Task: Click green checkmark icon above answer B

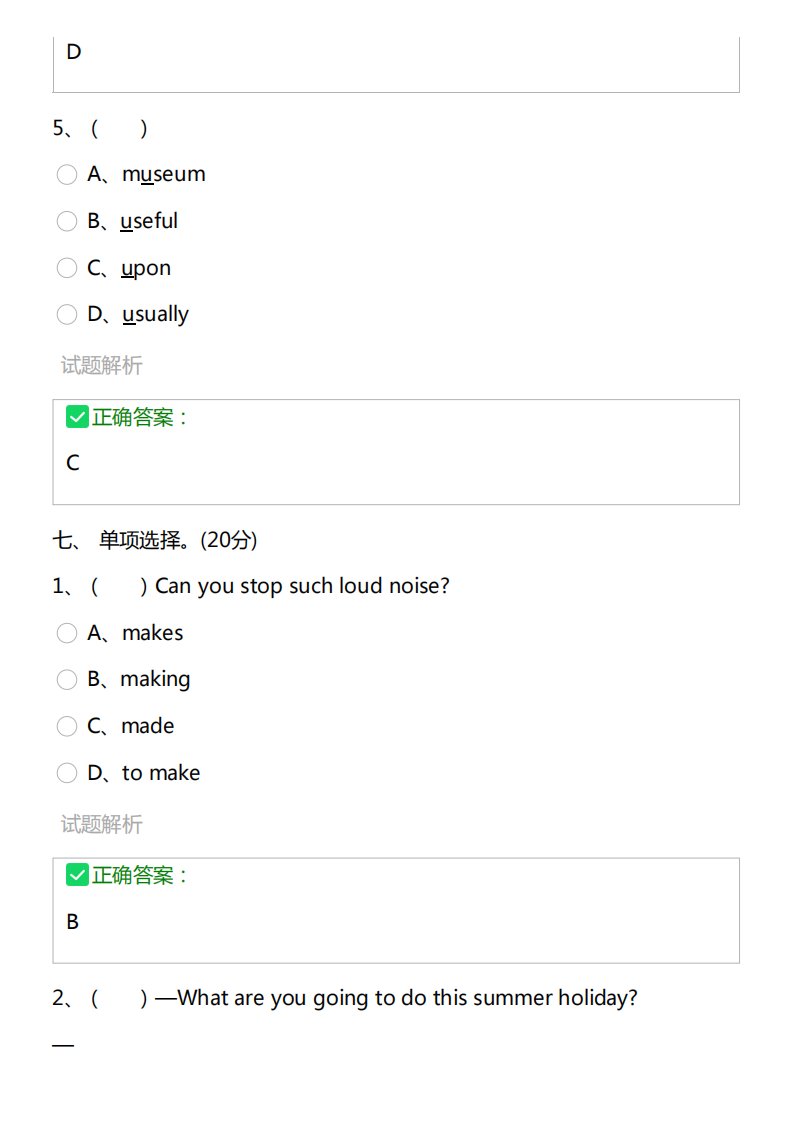Action: pyautogui.click(x=77, y=875)
